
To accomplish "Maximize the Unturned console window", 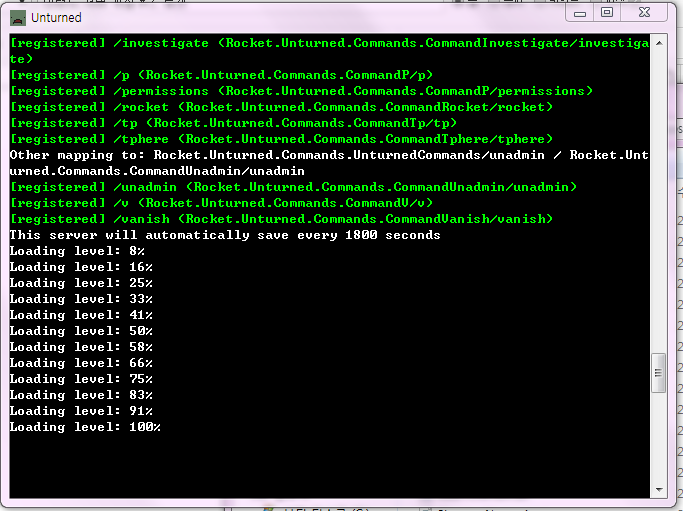I will [607, 13].
